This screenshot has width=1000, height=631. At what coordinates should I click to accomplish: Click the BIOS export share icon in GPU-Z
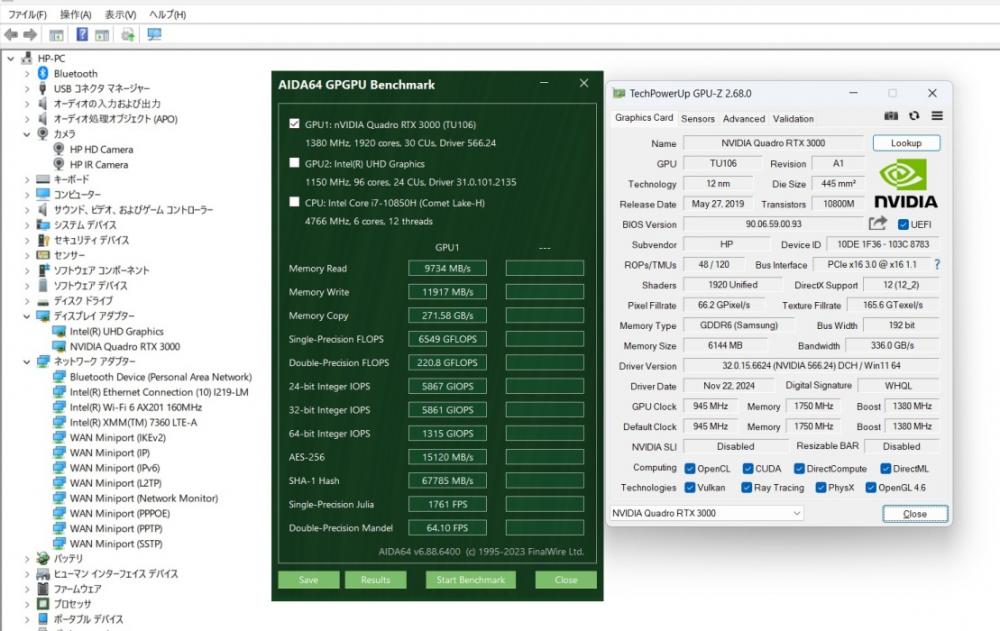point(878,223)
